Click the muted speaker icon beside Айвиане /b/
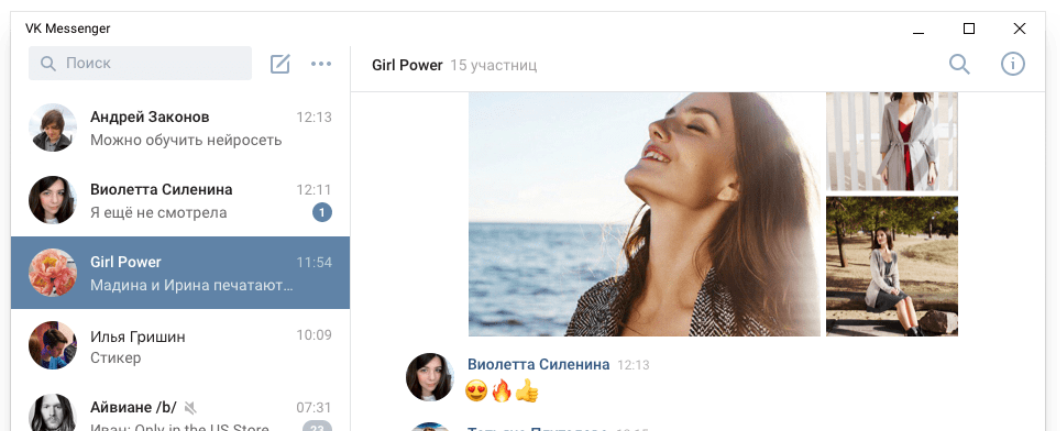The height and width of the screenshot is (431, 1060). coord(191,408)
